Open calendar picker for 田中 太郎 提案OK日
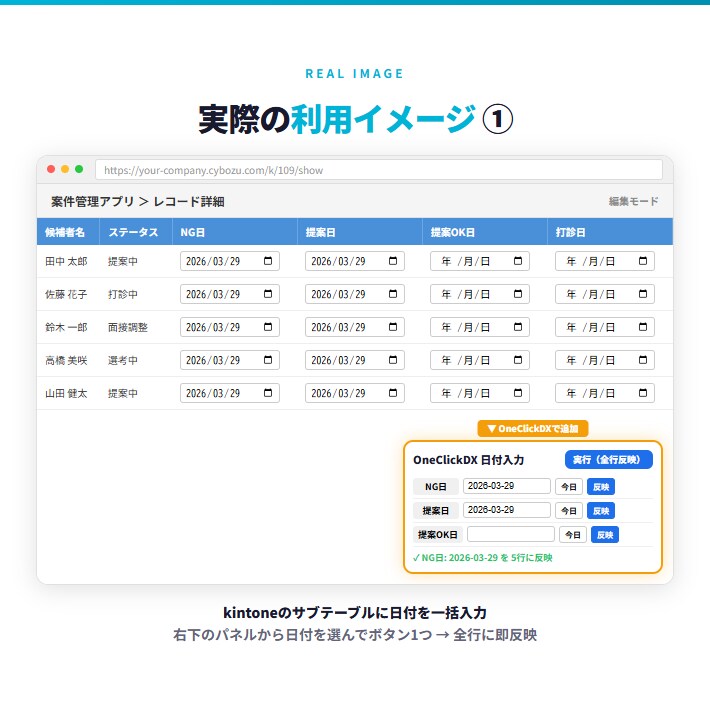 [518, 261]
